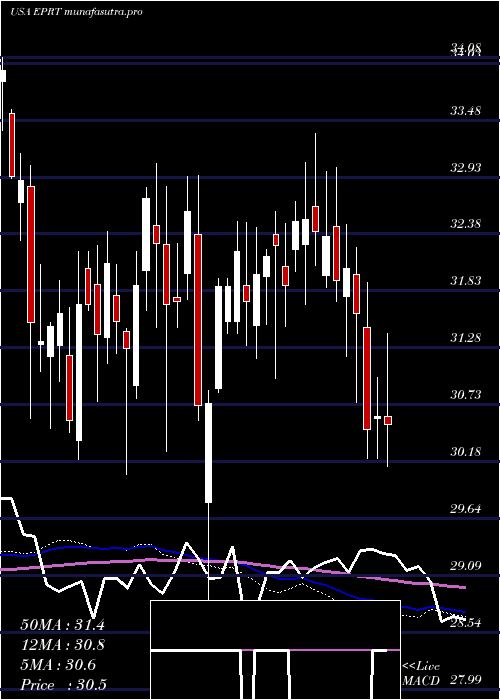Click the 'Price : 30.5' readout

tap(63, 684)
